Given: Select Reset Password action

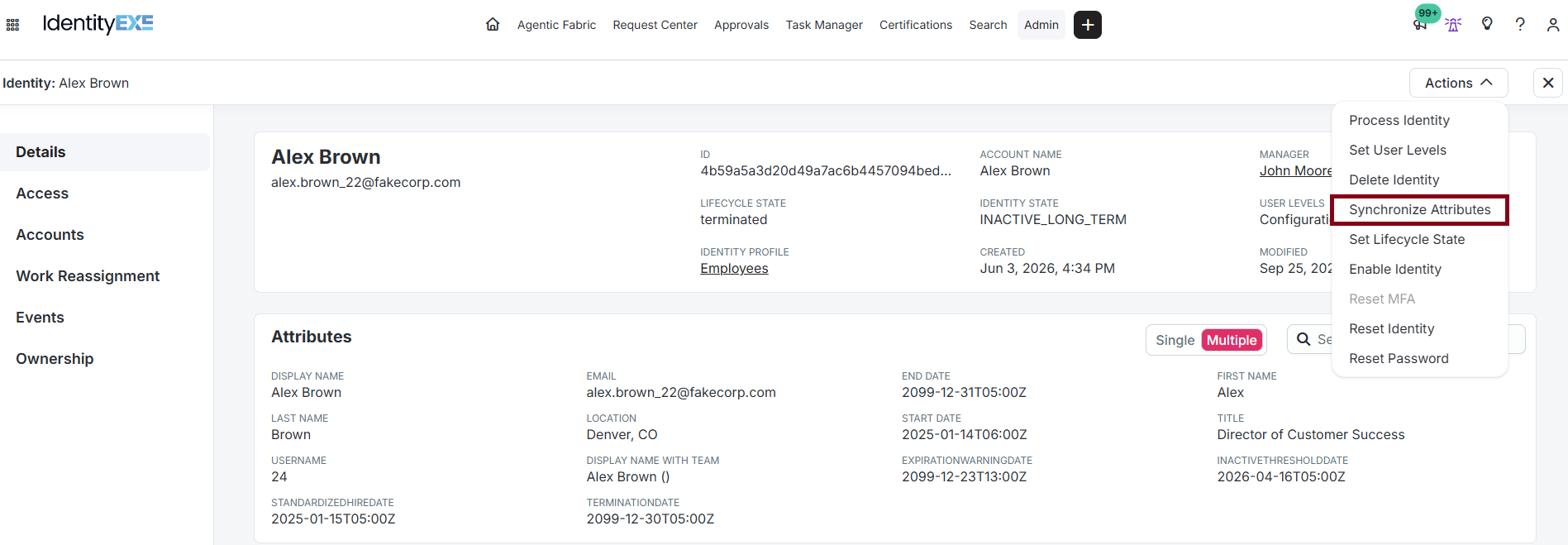Looking at the screenshot, I should click(x=1420, y=358).
